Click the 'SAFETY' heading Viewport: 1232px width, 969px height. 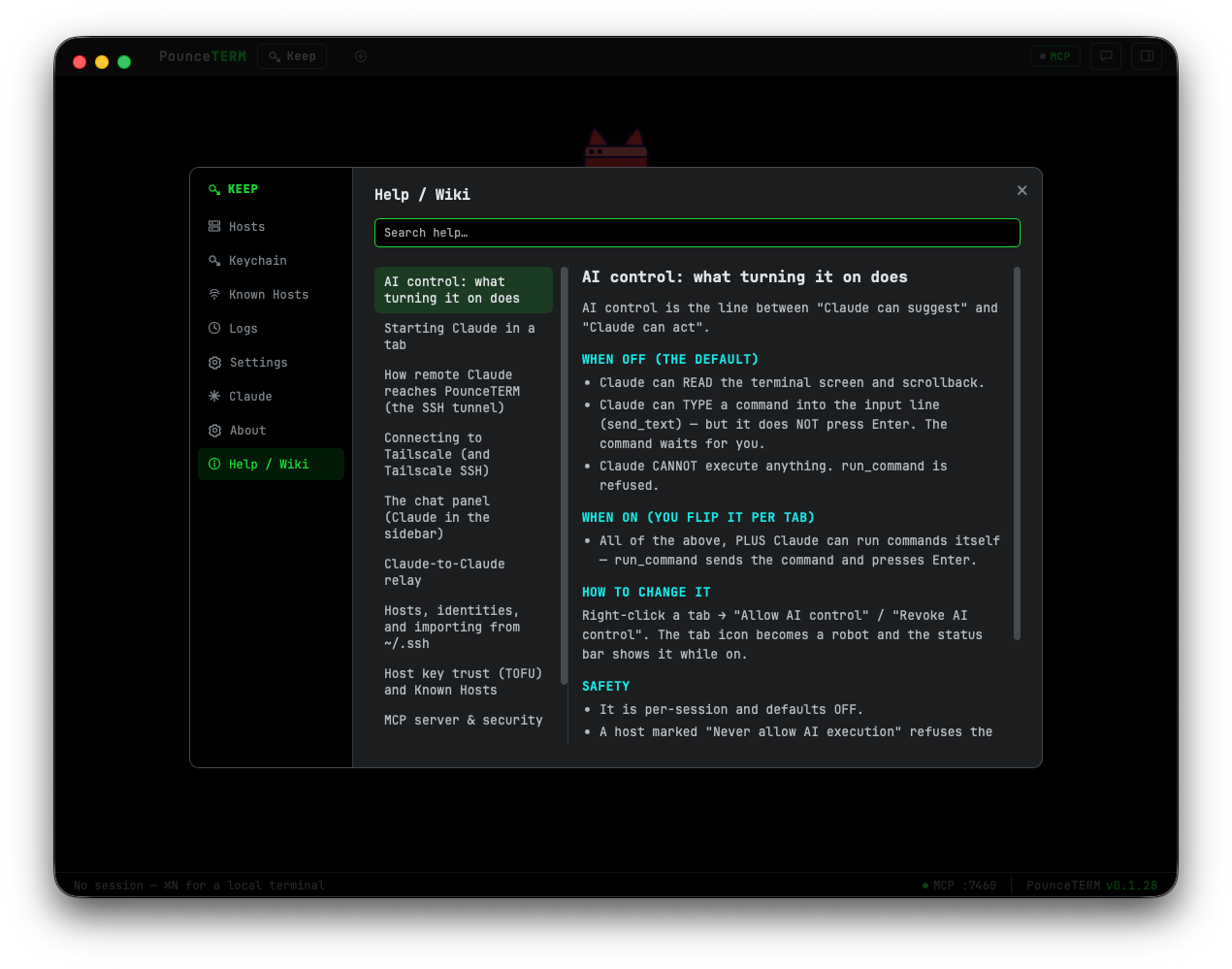(x=606, y=686)
